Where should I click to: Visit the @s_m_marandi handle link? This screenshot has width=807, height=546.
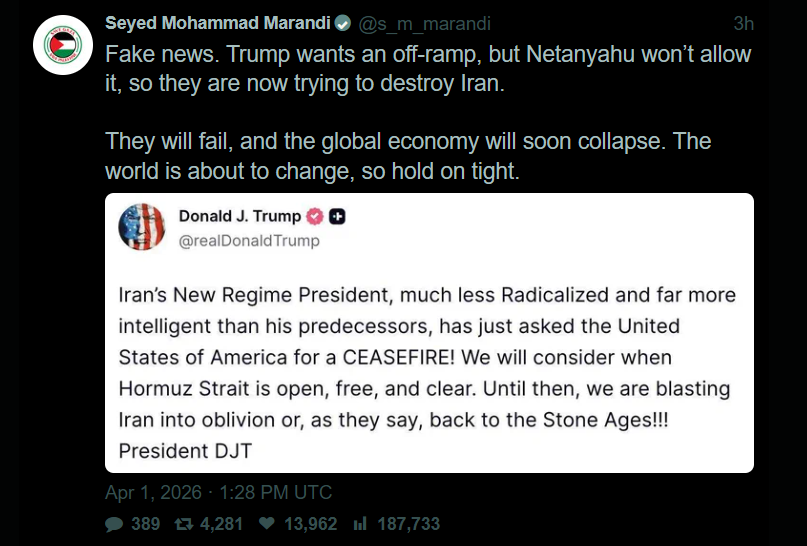coord(424,24)
